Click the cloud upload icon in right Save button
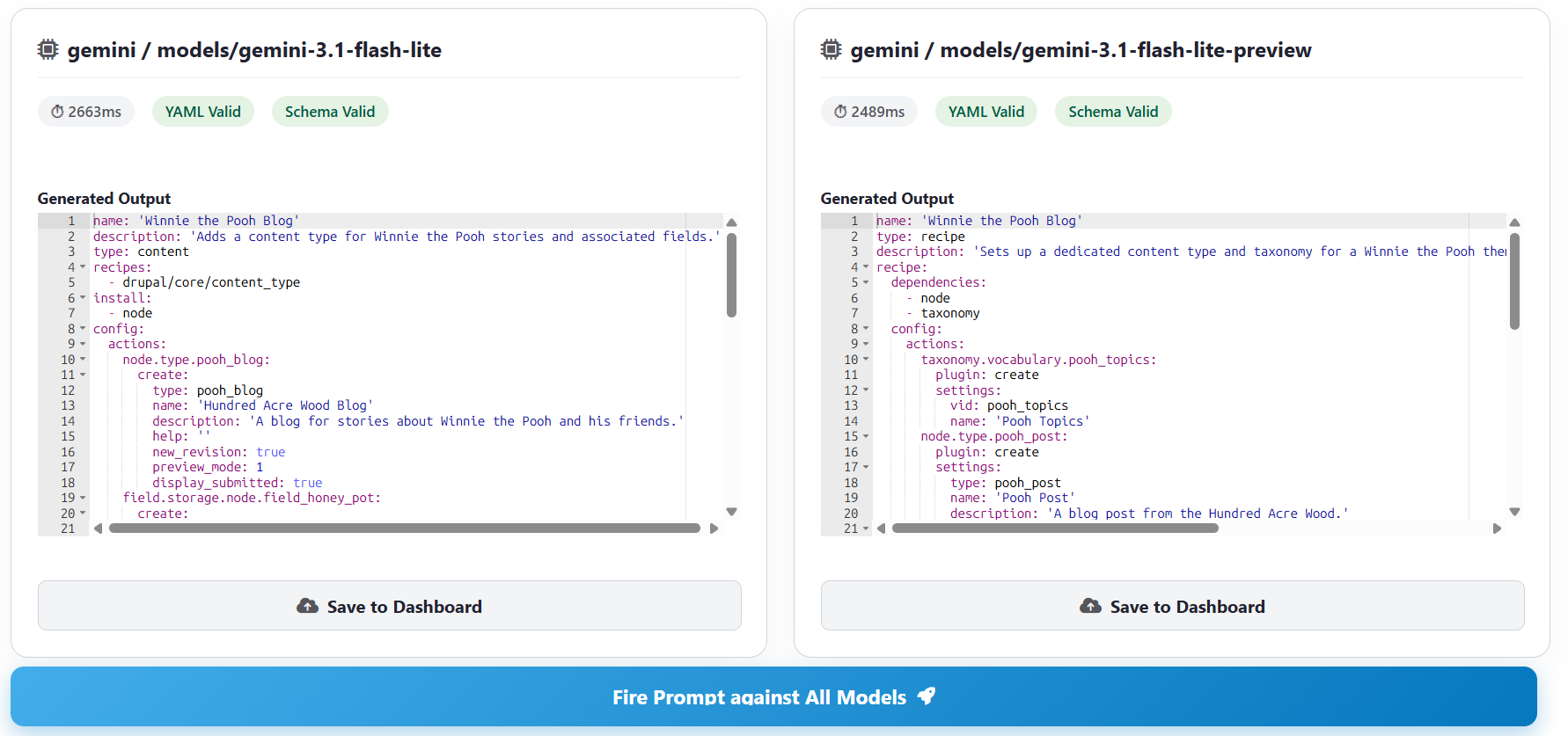Image resolution: width=1568 pixels, height=736 pixels. pos(1090,606)
